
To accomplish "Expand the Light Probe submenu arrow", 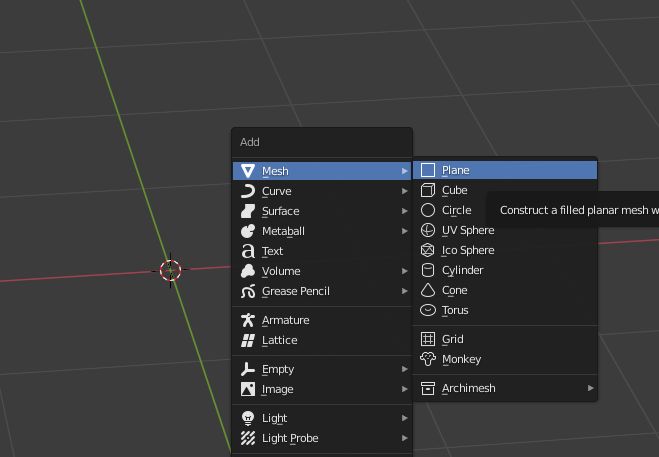I will click(x=404, y=438).
